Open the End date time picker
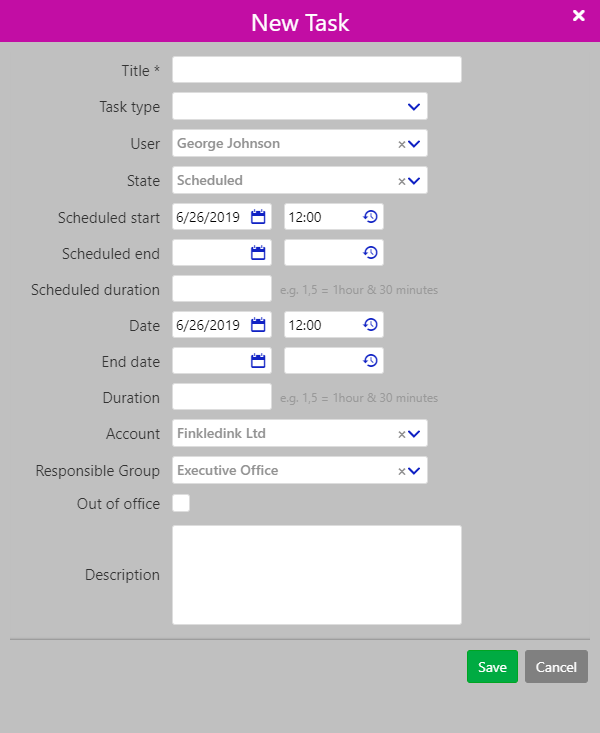This screenshot has height=733, width=600. 370,361
